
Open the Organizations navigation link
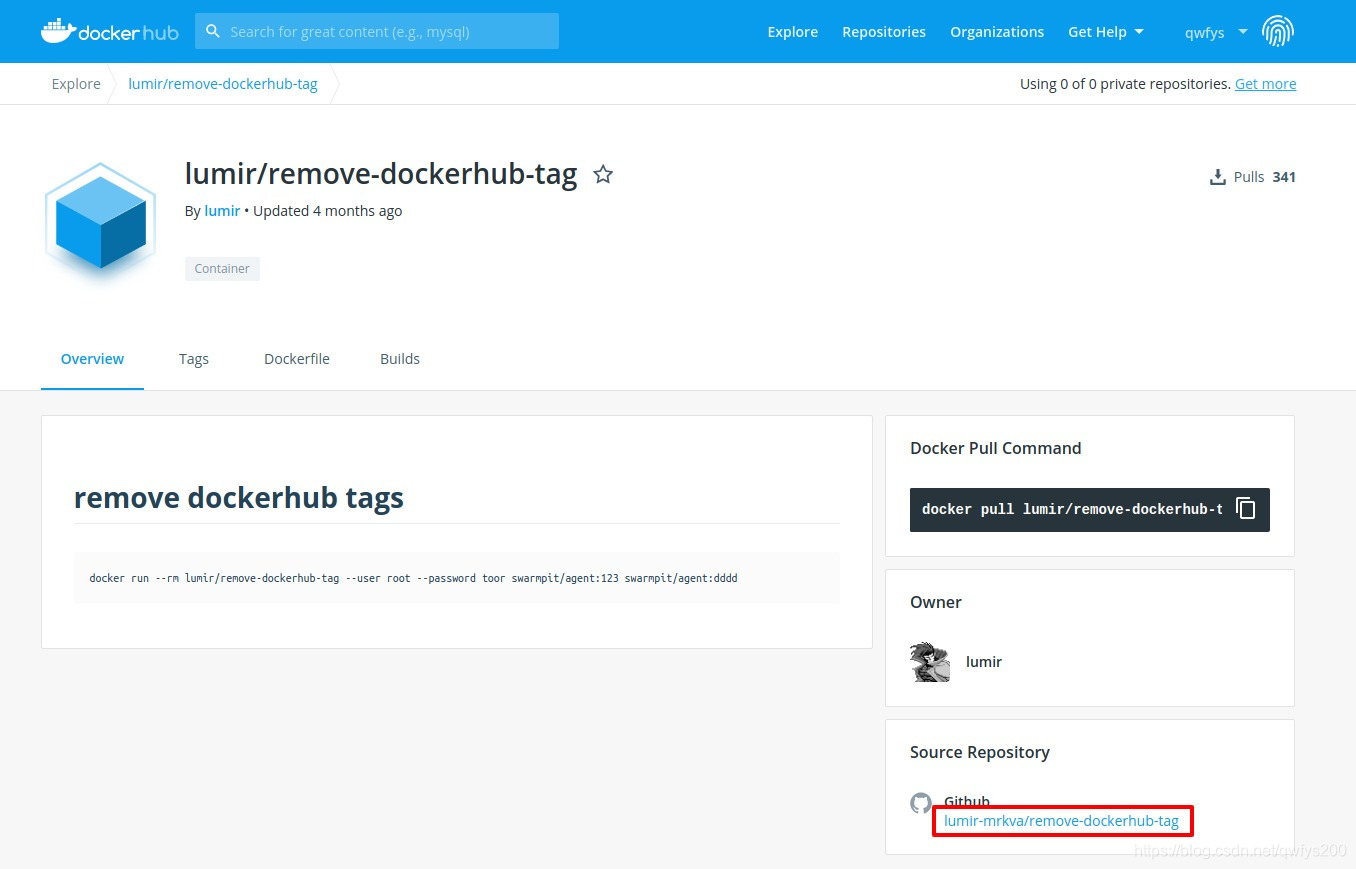tap(997, 32)
